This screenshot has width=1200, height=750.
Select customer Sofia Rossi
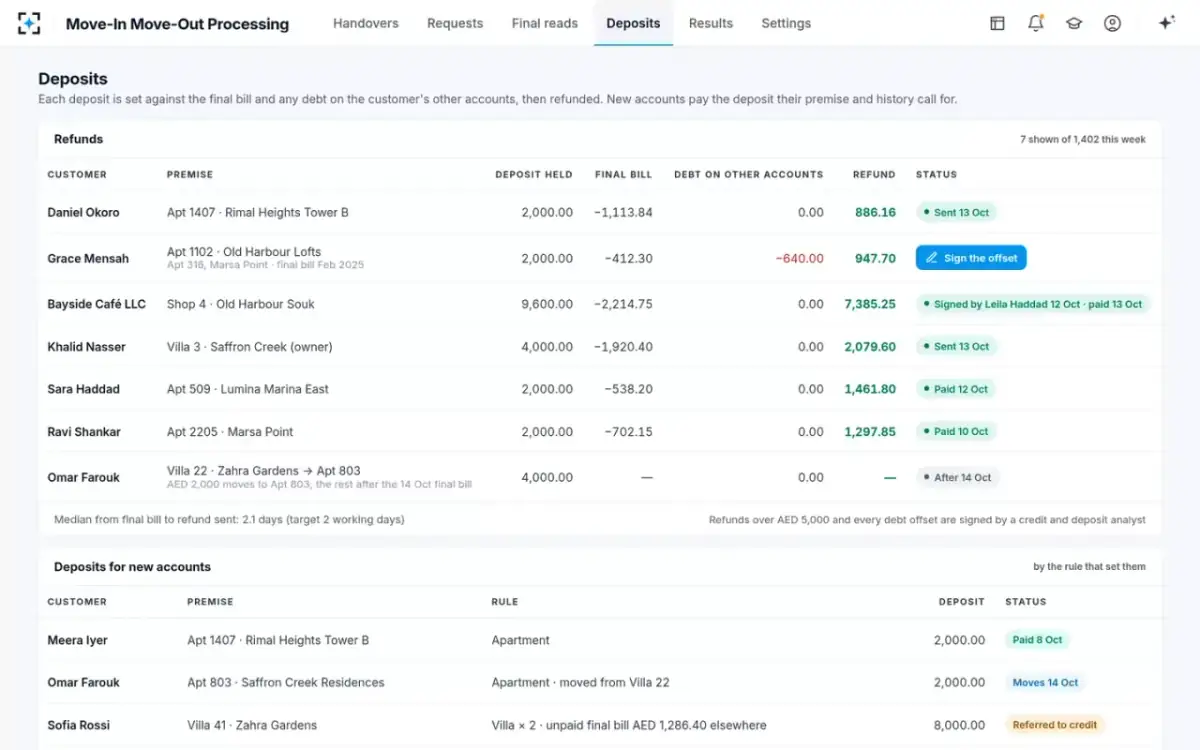[x=78, y=725]
